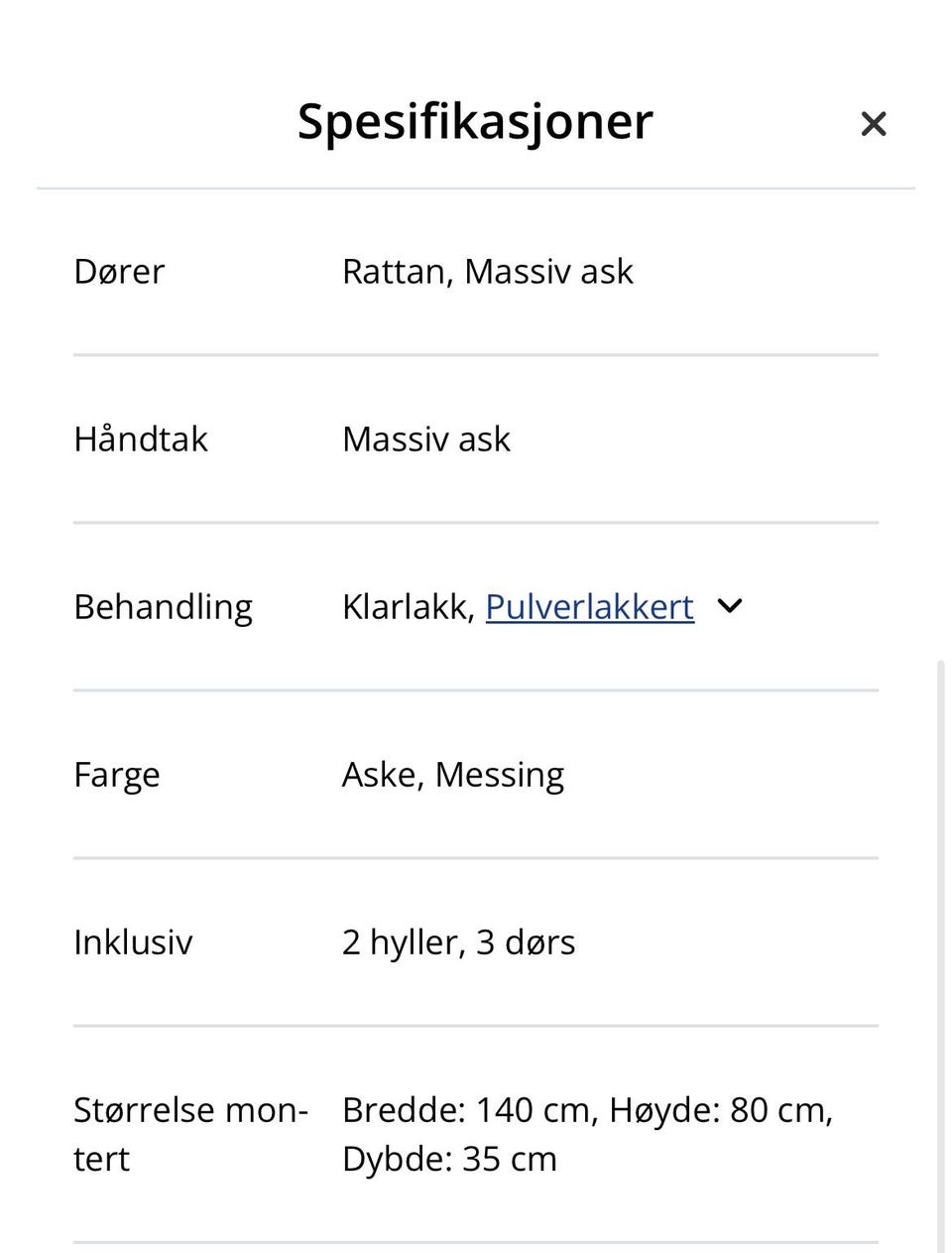
Task: Click the Massiv ask value beside Håndtak
Action: click(x=426, y=439)
